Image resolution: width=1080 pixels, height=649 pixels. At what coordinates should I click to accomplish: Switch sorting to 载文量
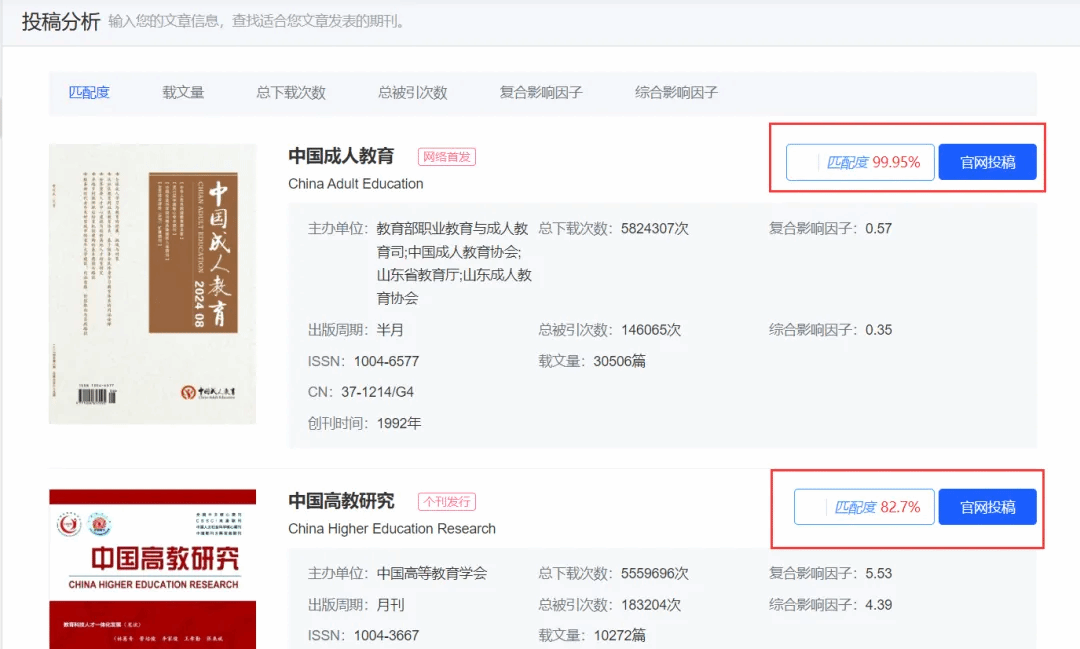[183, 92]
